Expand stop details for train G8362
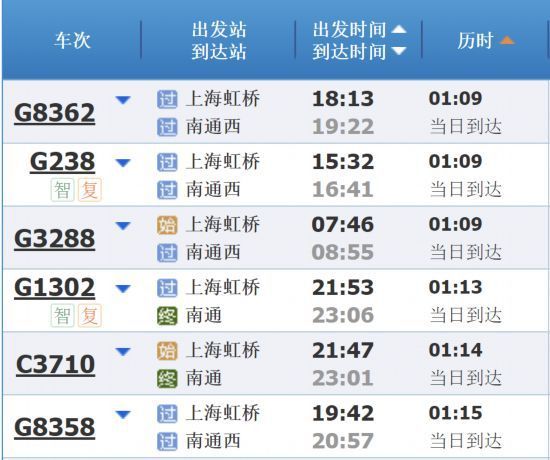 (123, 100)
